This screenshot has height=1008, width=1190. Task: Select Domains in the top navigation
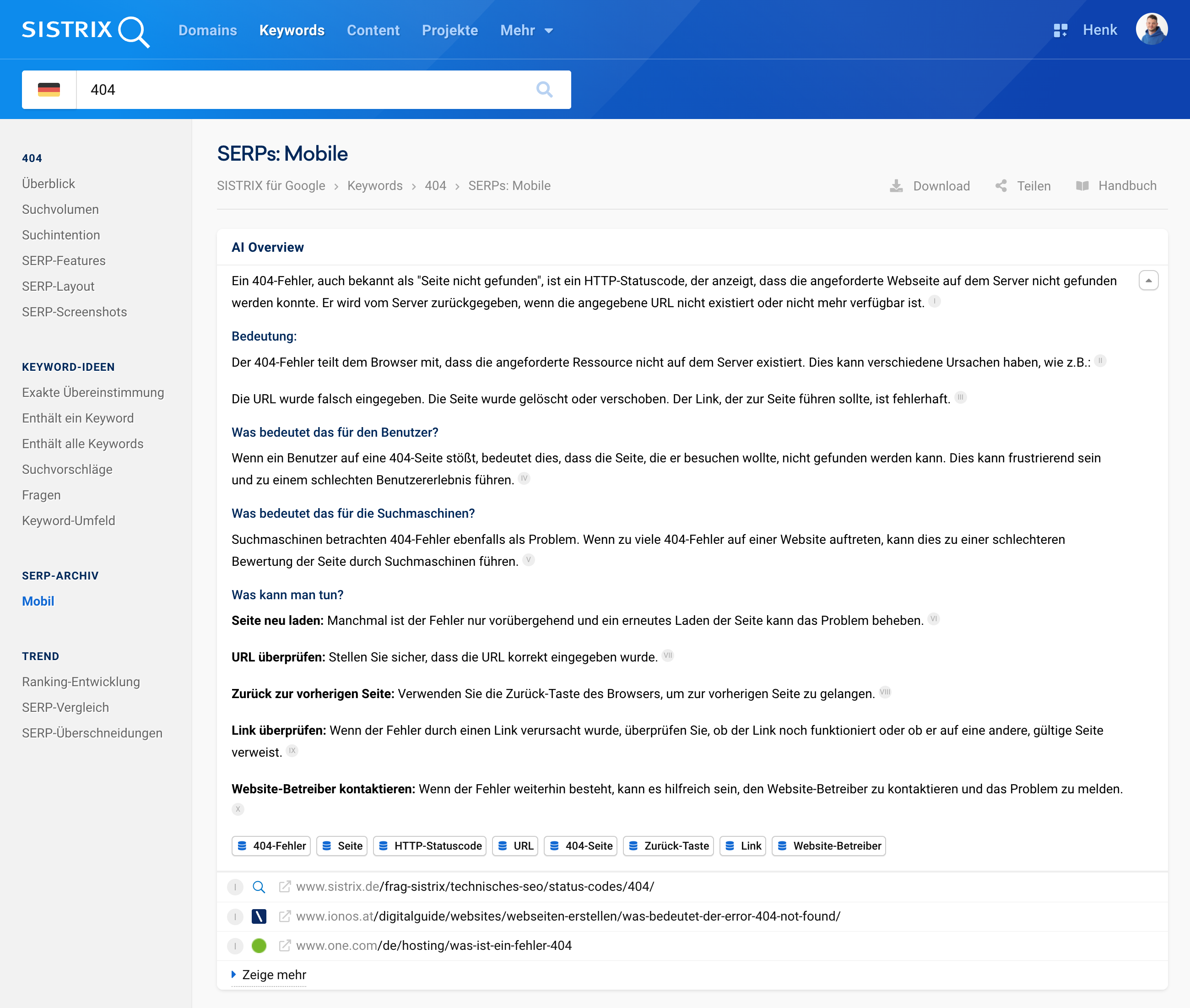click(207, 30)
